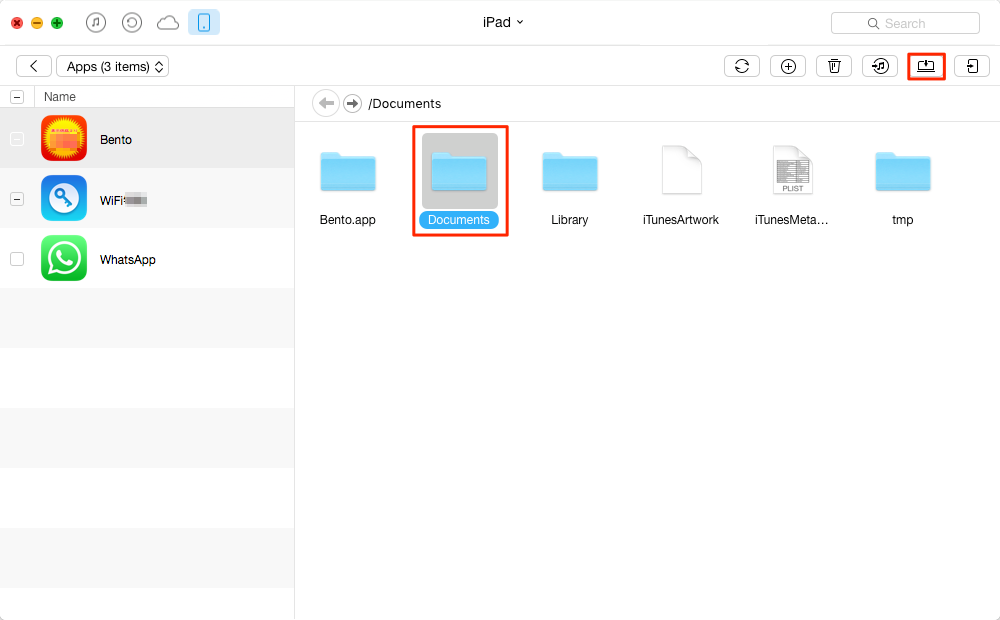Check the WhatsApp checkbox
The width and height of the screenshot is (1000, 620).
(x=17, y=259)
